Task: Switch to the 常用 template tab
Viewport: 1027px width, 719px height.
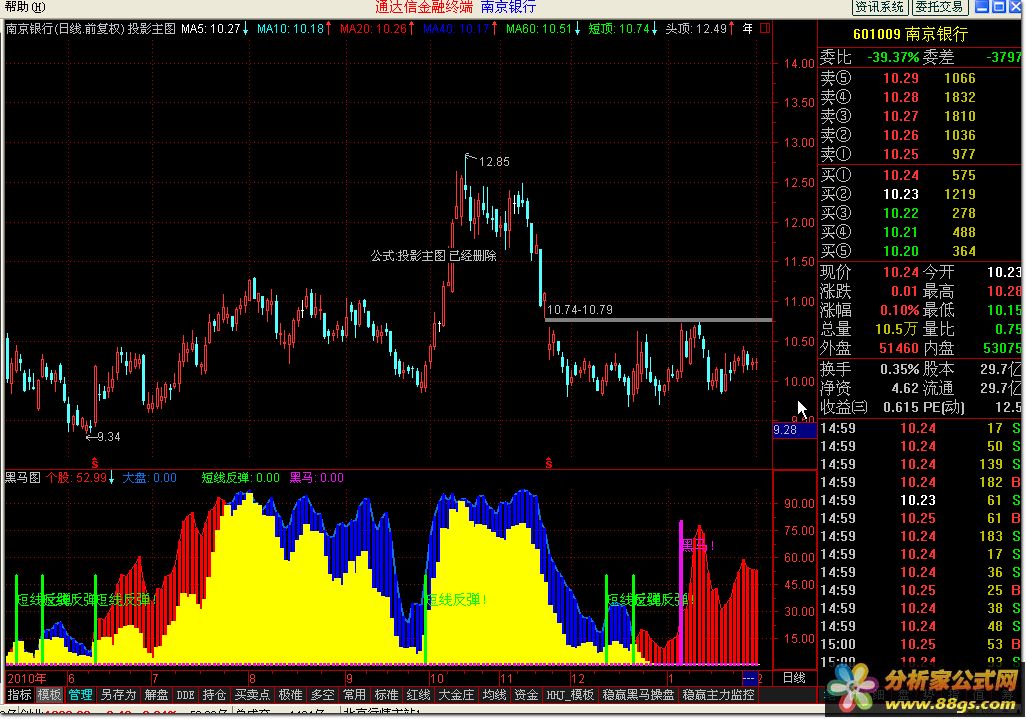Action: (x=354, y=695)
